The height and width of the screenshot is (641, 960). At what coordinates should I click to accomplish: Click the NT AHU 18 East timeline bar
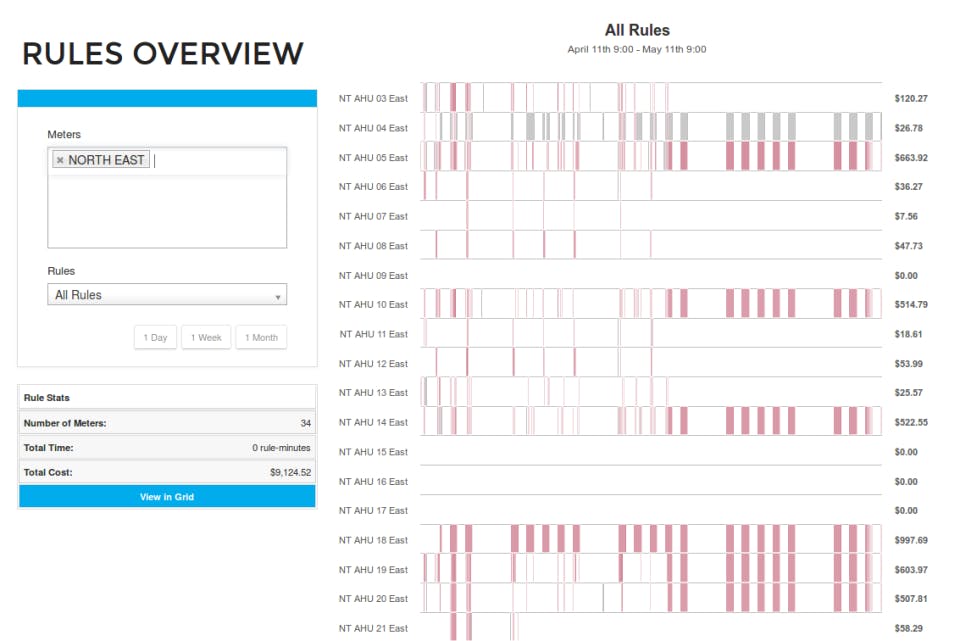pyautogui.click(x=651, y=539)
